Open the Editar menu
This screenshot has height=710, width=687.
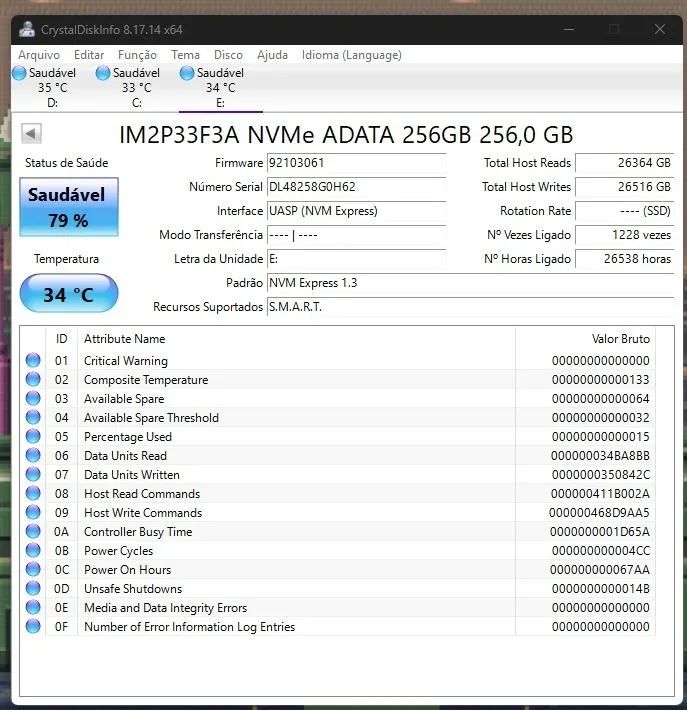[89, 55]
